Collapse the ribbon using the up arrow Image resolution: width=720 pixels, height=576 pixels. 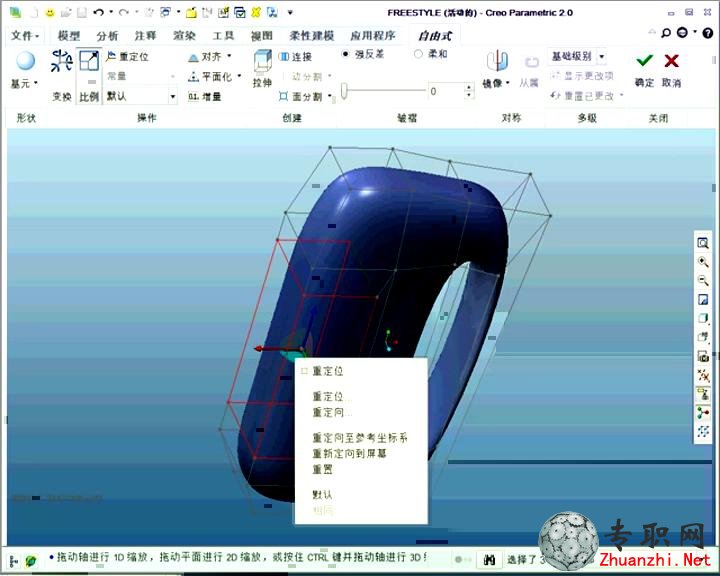651,32
